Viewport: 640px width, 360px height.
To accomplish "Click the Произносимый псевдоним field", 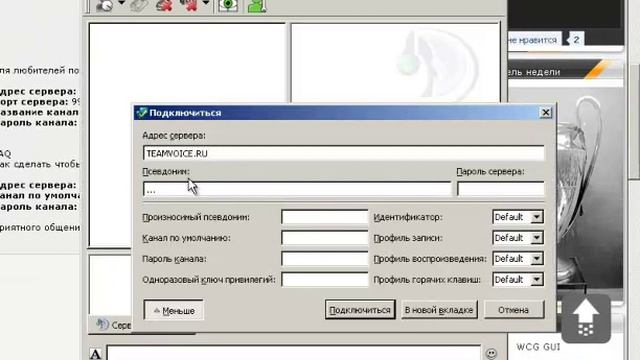I will coord(324,217).
